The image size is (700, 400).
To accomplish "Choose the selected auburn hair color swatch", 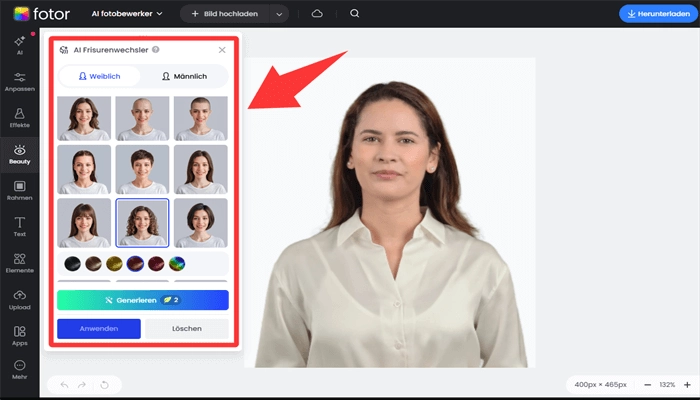I will (135, 264).
